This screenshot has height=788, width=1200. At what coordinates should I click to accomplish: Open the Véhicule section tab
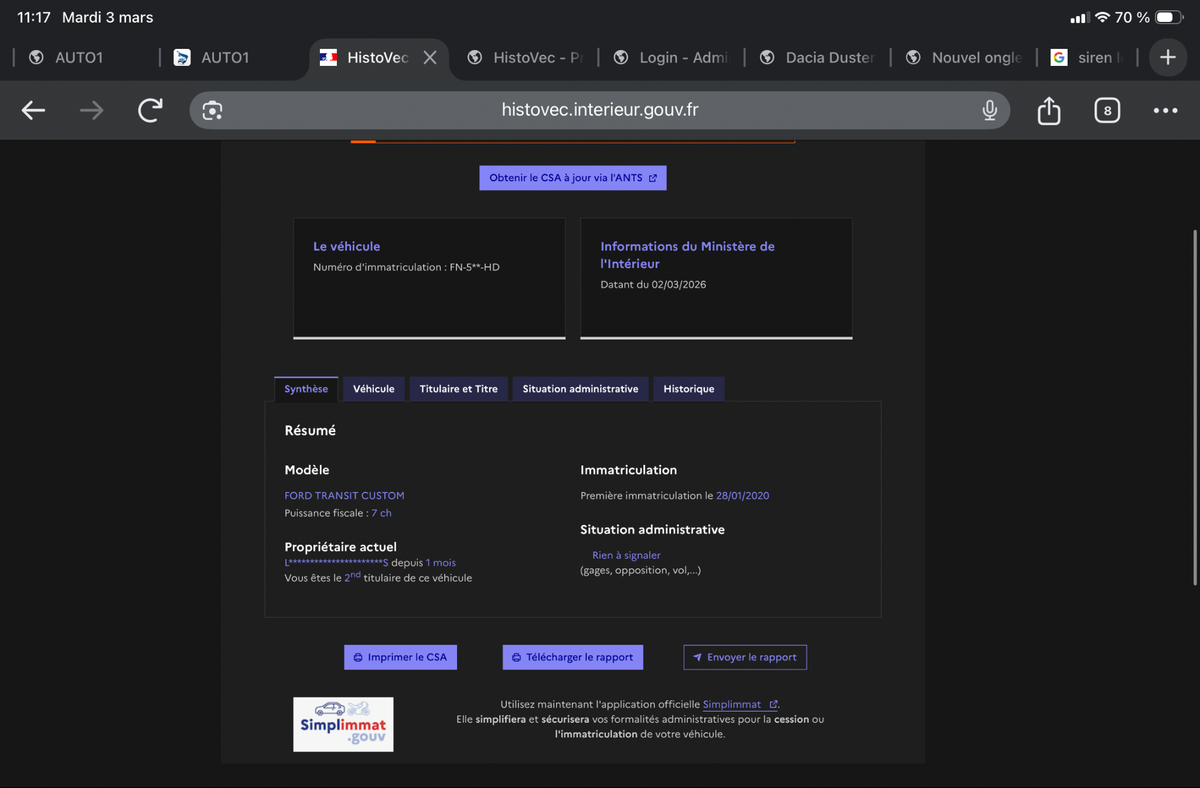pyautogui.click(x=374, y=389)
